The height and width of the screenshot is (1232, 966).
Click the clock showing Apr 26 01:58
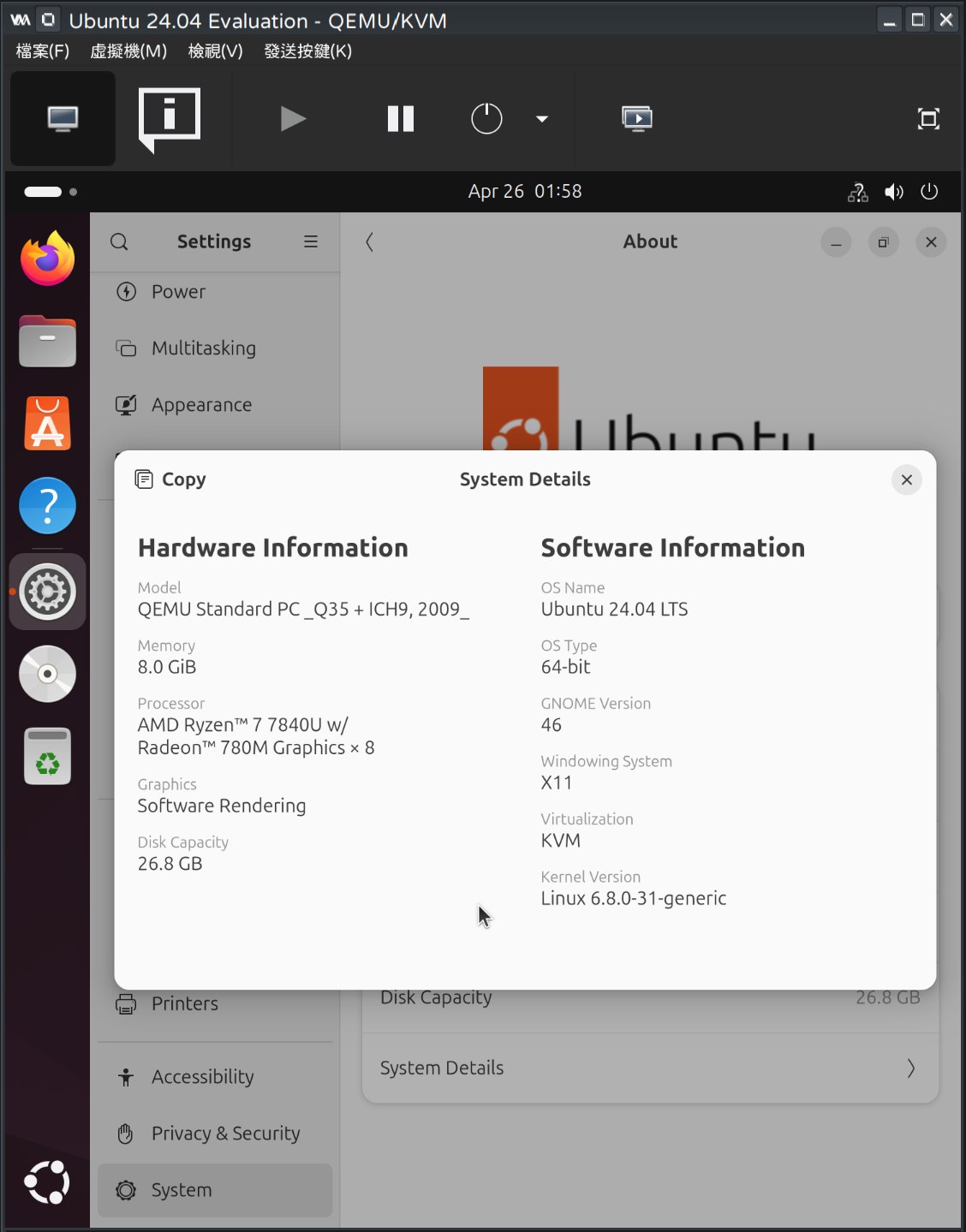coord(524,192)
